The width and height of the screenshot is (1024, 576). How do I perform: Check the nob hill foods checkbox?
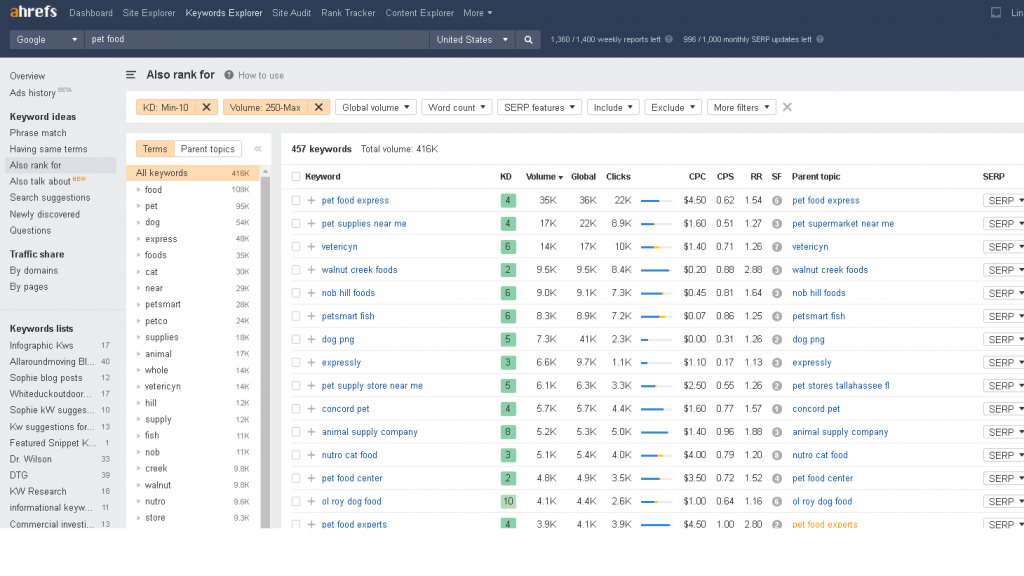pyautogui.click(x=296, y=293)
